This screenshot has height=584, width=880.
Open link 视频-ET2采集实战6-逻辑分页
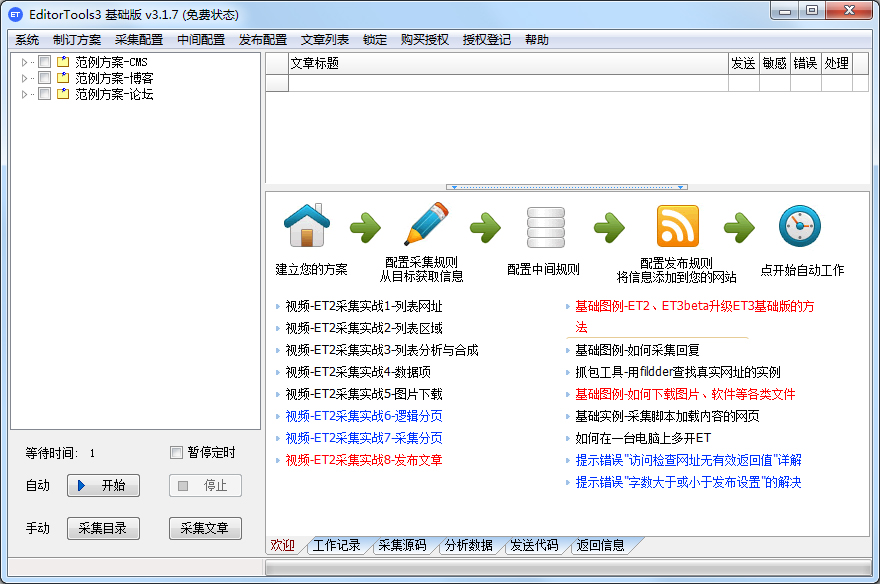(x=364, y=416)
